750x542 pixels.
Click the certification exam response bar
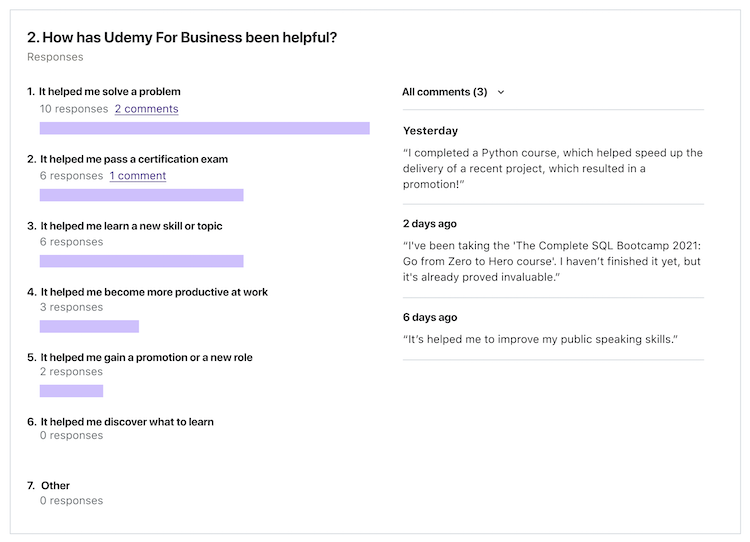click(141, 195)
